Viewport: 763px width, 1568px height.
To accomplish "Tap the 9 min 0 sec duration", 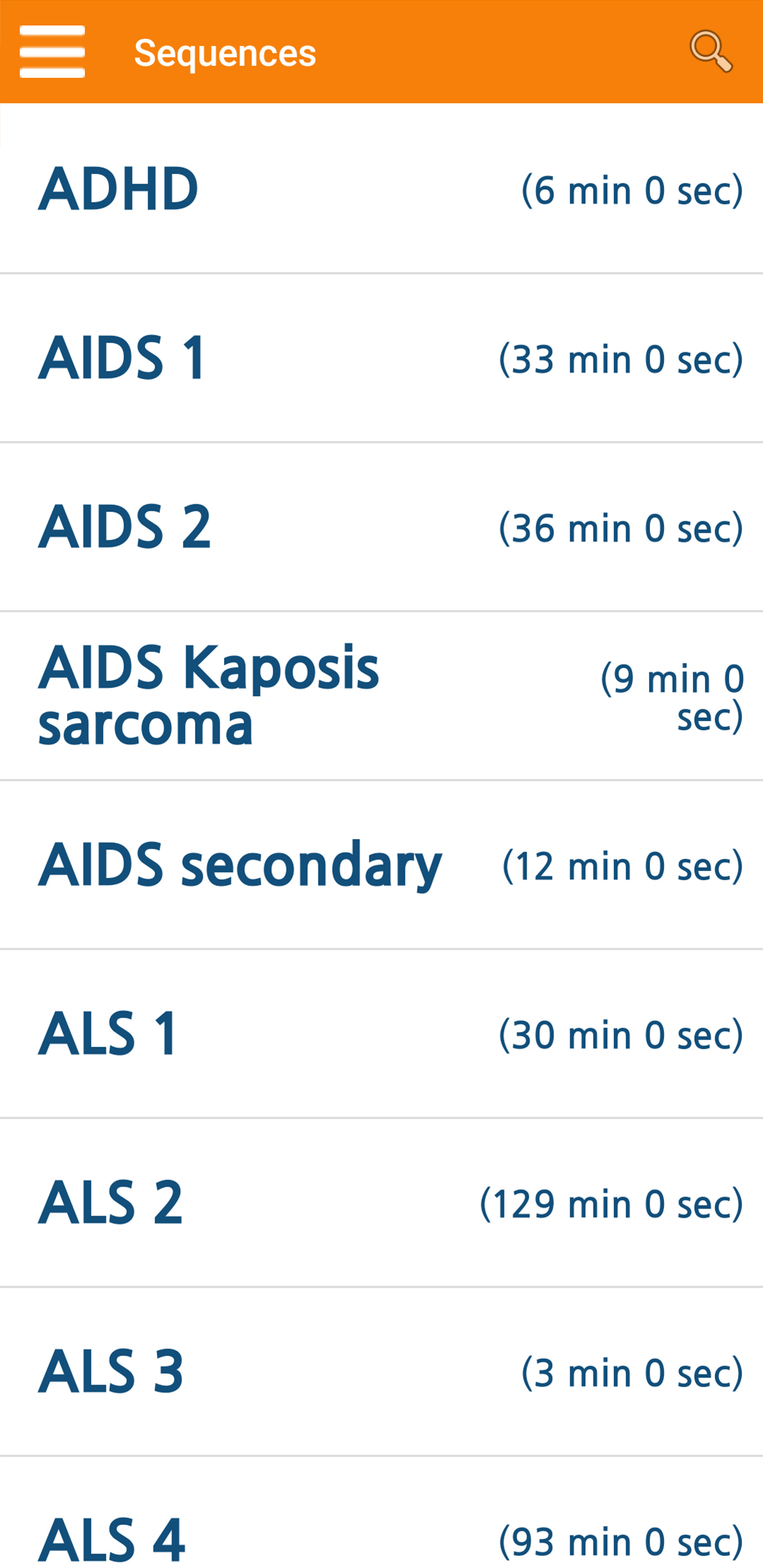I will (x=673, y=698).
